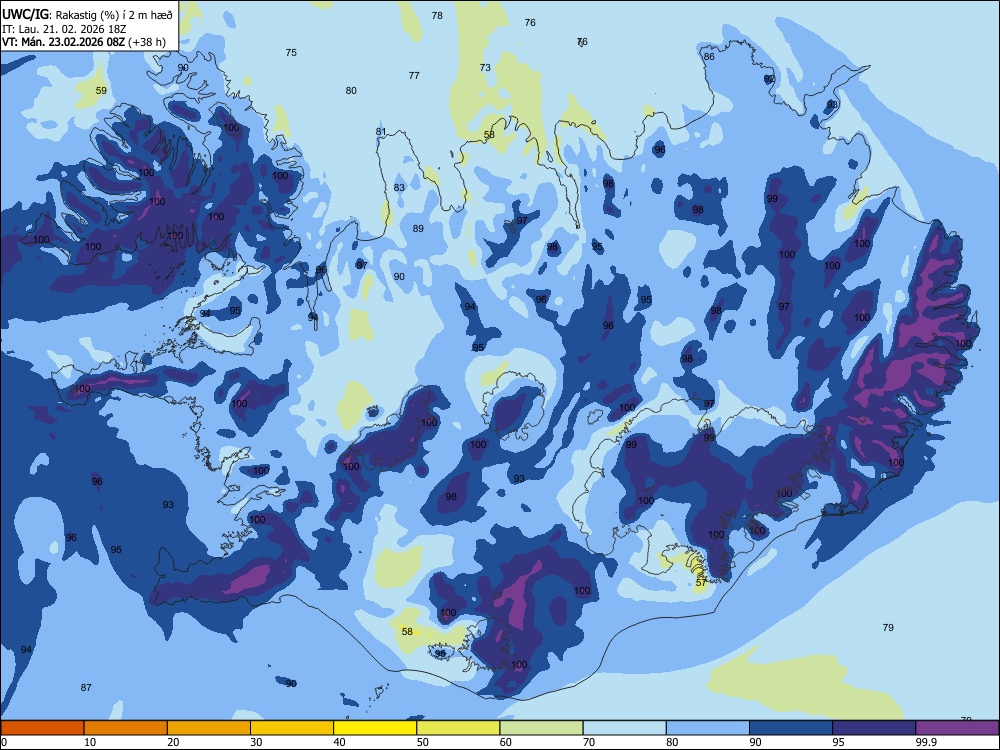
Task: Click legend tick label '70'
Action: click(589, 742)
